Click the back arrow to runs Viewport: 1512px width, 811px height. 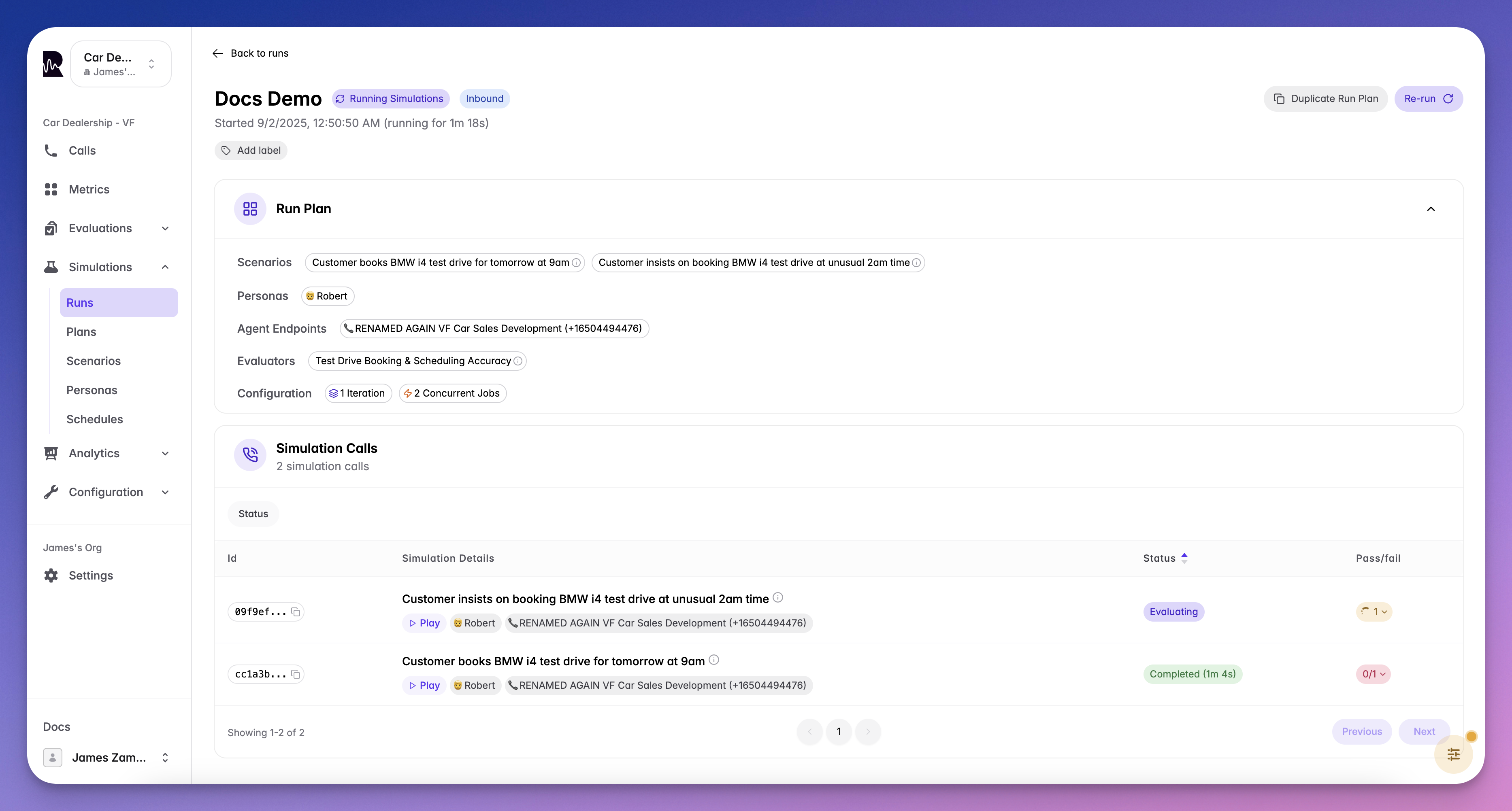(218, 53)
